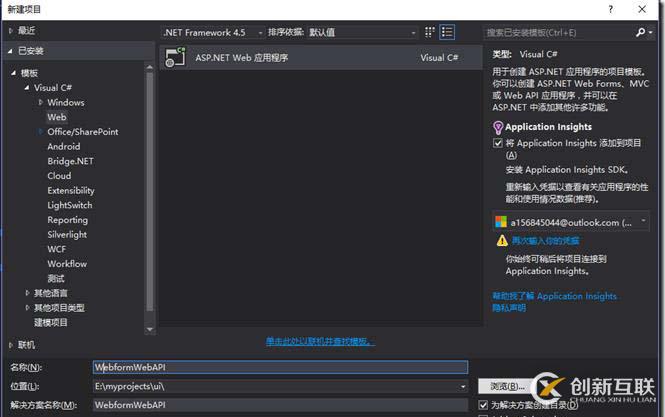Screen dimensions: 665x417
Task: Expand the Other Languages (其他语言) node
Action: tap(27, 293)
